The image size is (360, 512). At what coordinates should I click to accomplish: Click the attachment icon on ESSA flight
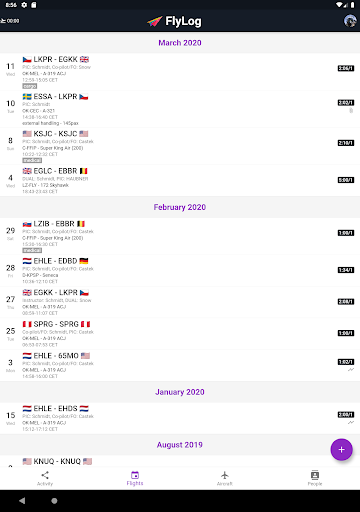(x=351, y=110)
